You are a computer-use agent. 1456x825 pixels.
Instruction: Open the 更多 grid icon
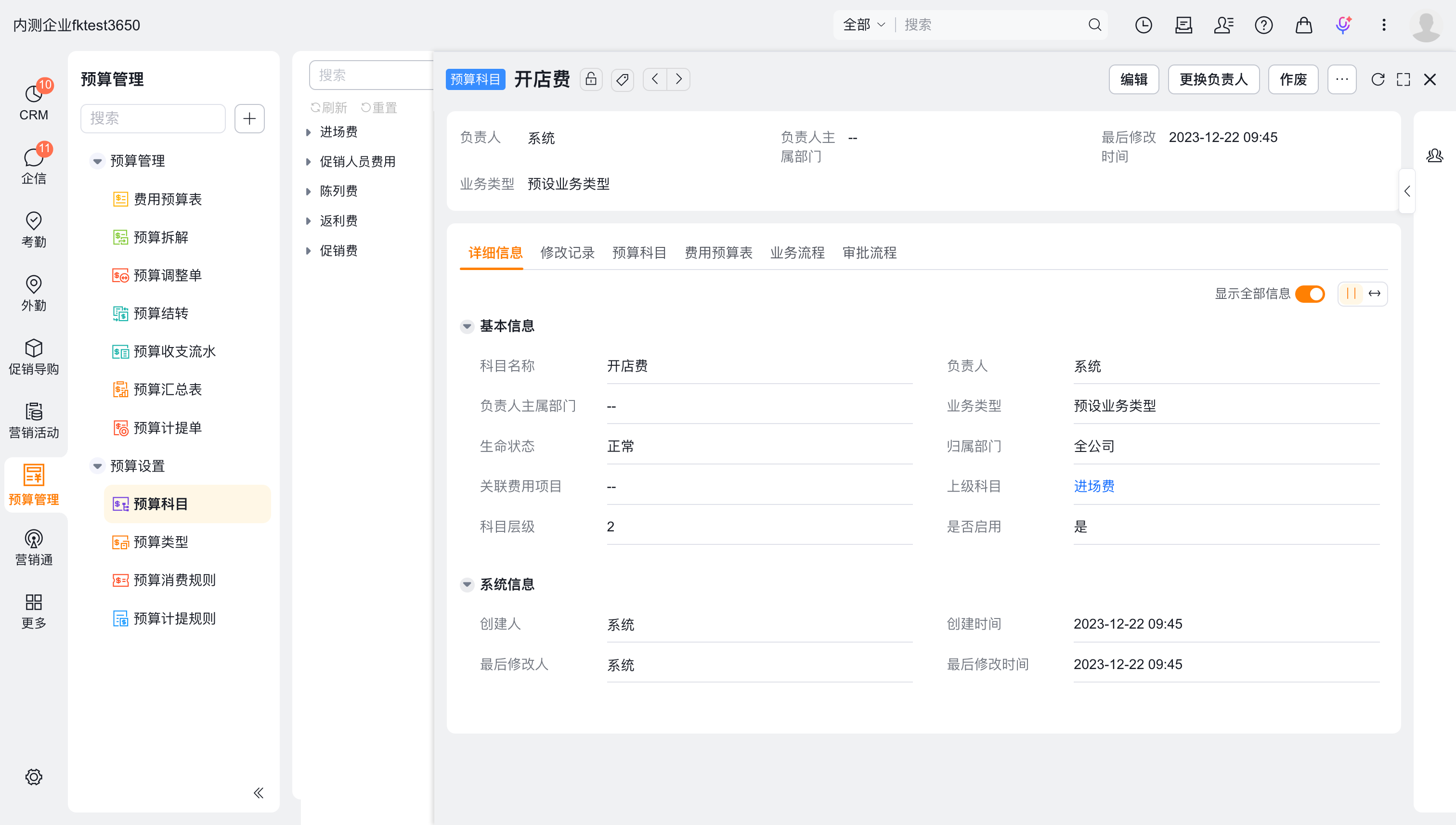pyautogui.click(x=34, y=610)
